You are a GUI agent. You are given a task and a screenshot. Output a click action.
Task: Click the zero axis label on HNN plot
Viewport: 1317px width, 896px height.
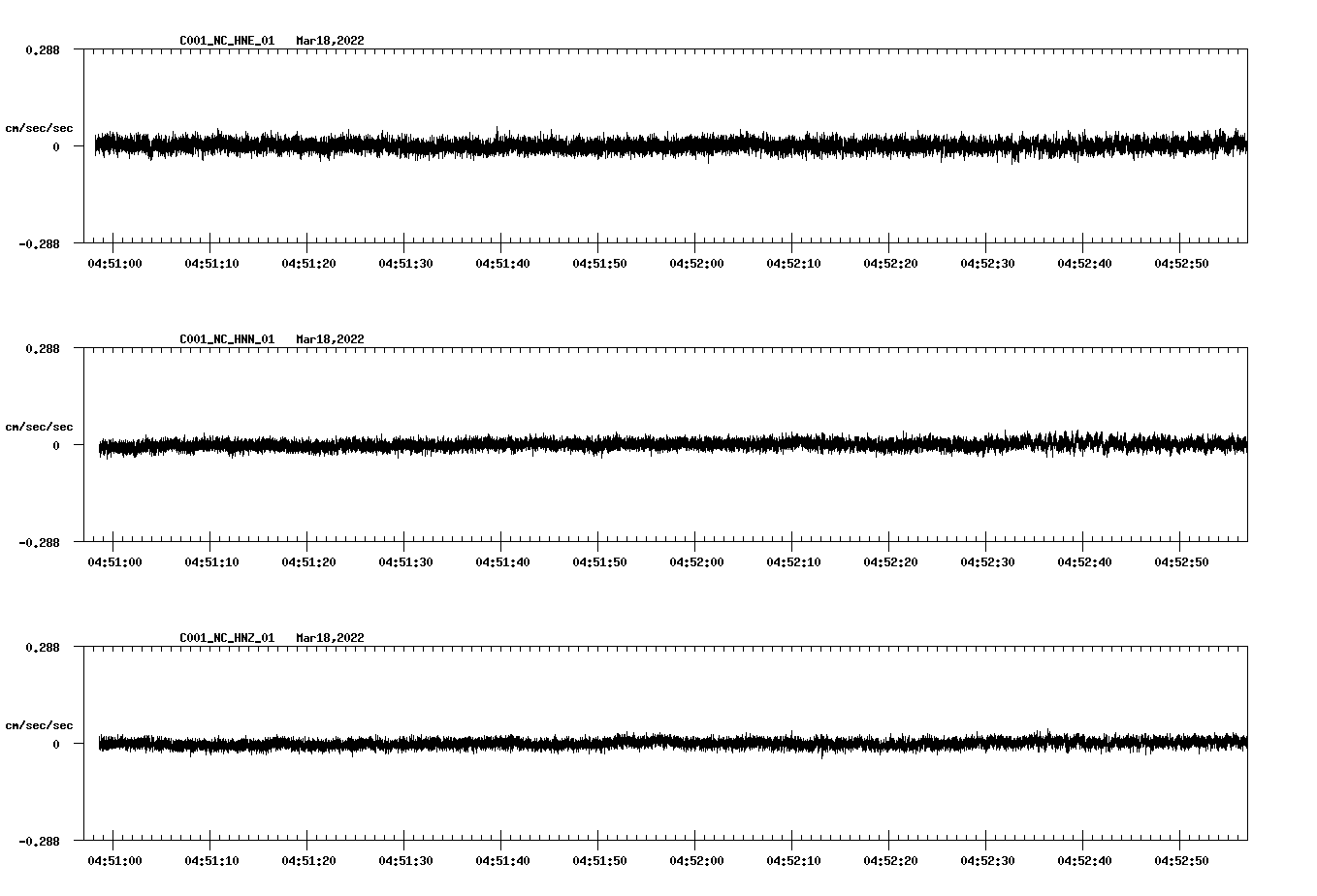coord(56,445)
